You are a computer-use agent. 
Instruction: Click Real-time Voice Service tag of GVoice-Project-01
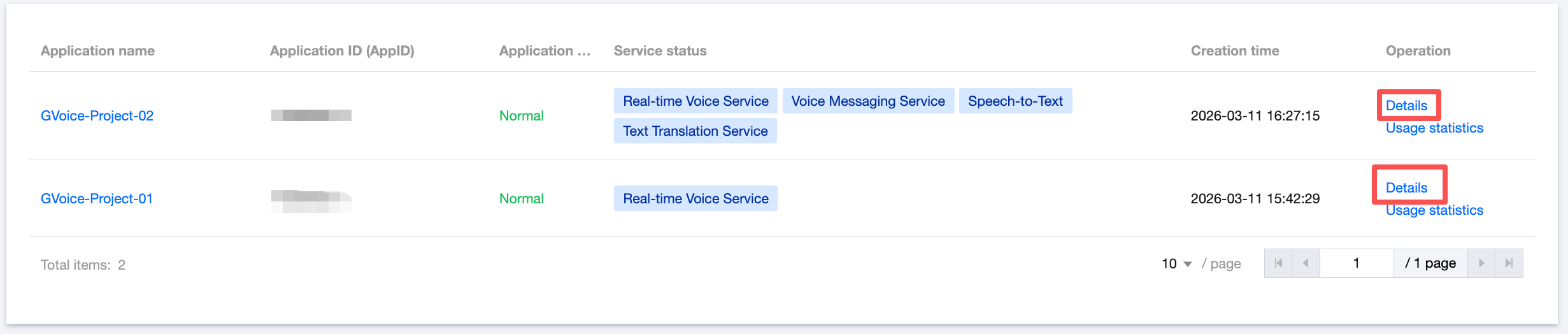click(695, 199)
